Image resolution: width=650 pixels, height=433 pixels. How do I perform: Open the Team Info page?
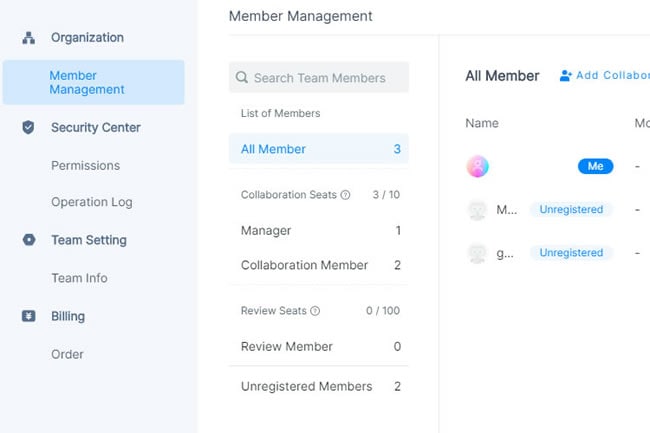(79, 278)
